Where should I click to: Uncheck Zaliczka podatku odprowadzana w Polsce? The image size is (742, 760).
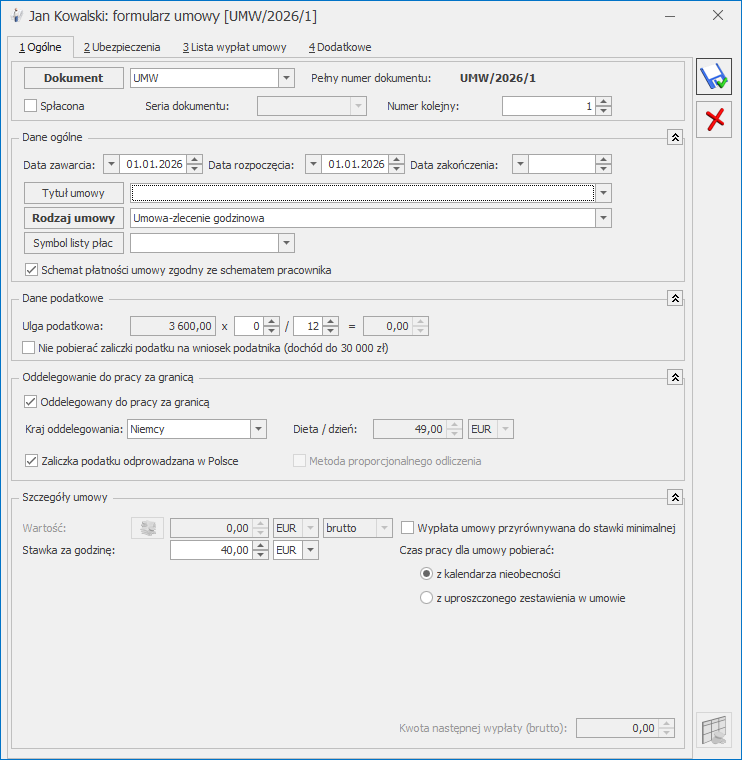click(x=31, y=460)
